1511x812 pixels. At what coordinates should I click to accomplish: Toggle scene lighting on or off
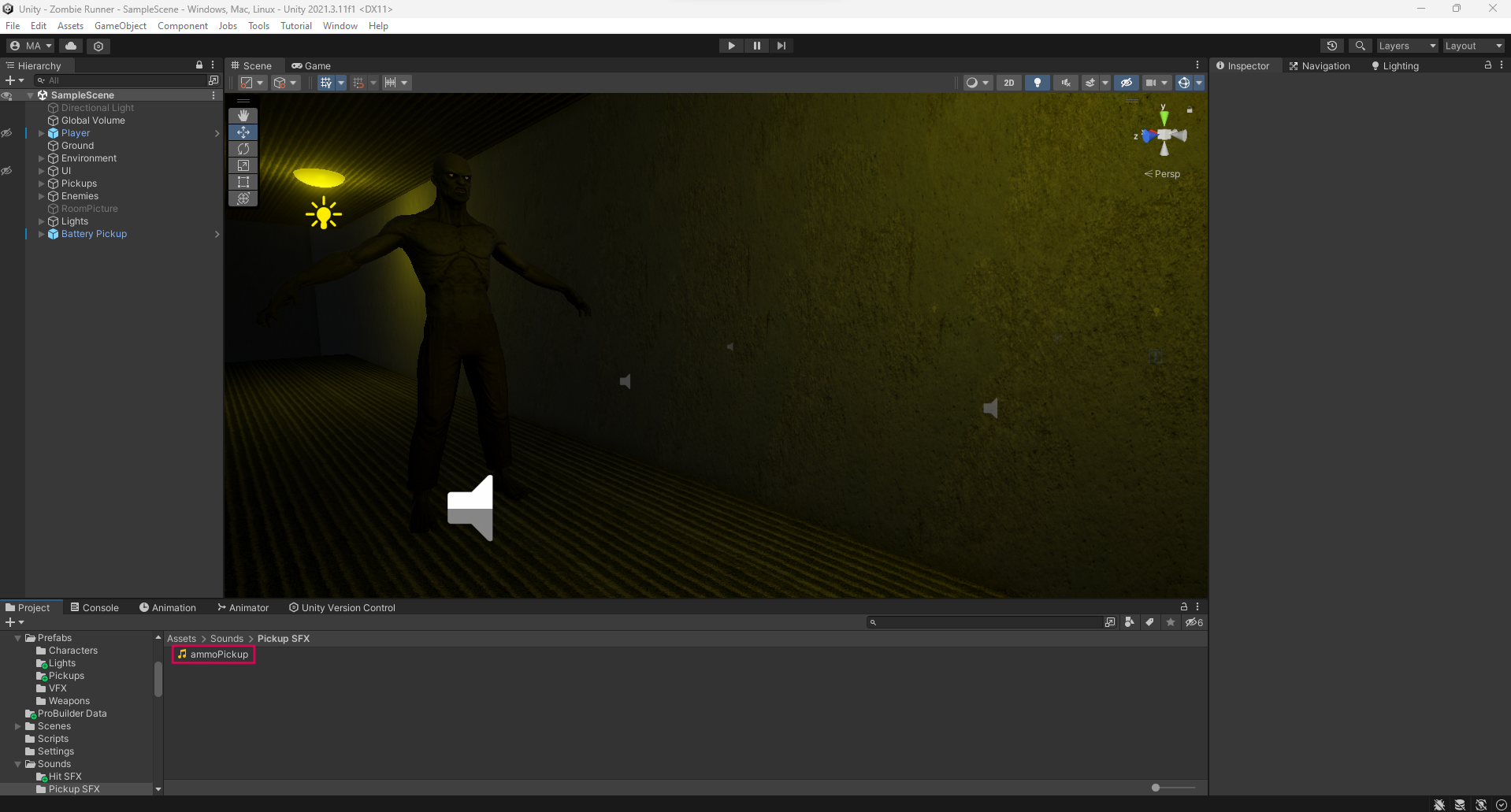tap(1037, 83)
